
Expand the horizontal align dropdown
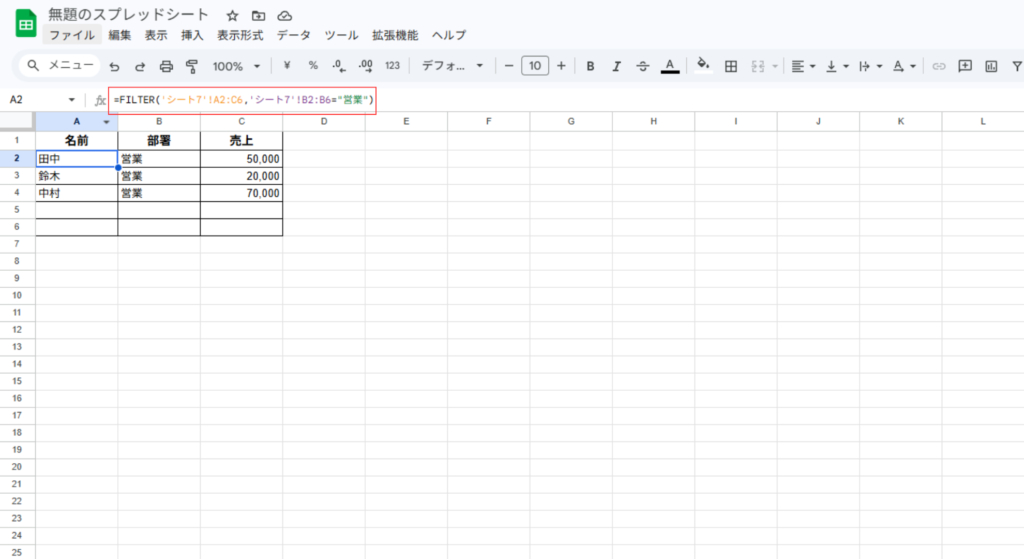[x=803, y=66]
